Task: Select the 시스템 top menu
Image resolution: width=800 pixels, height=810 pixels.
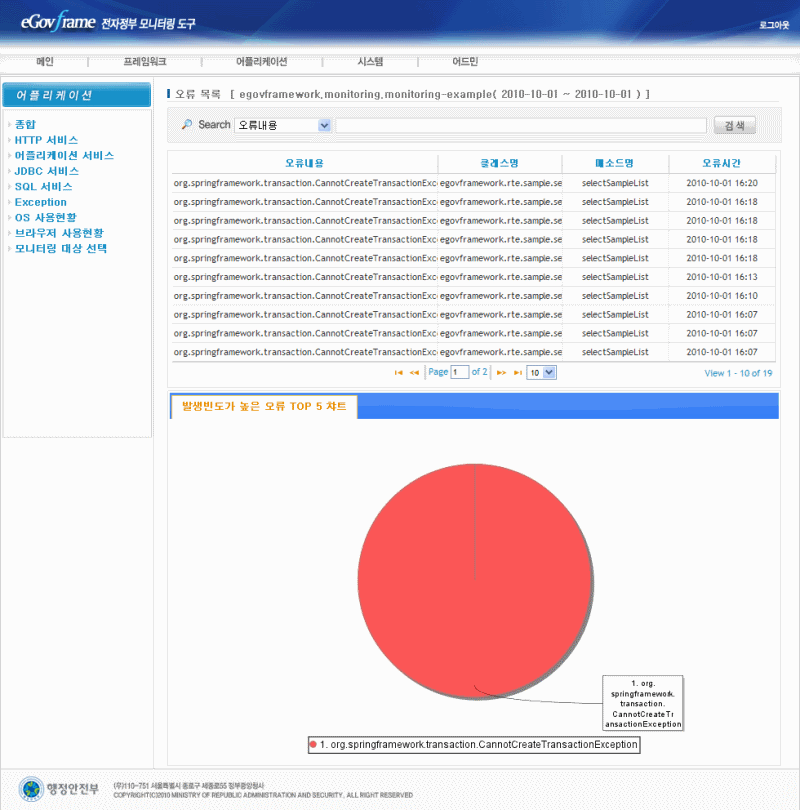Action: click(371, 62)
